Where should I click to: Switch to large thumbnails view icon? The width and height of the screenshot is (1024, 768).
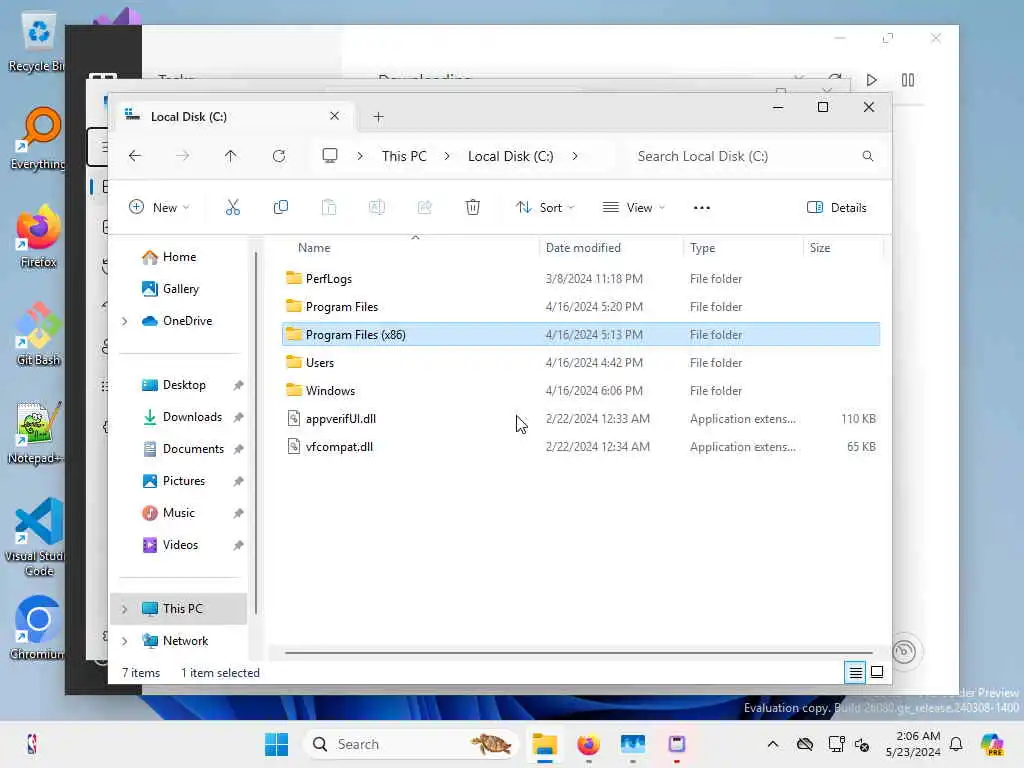[877, 672]
